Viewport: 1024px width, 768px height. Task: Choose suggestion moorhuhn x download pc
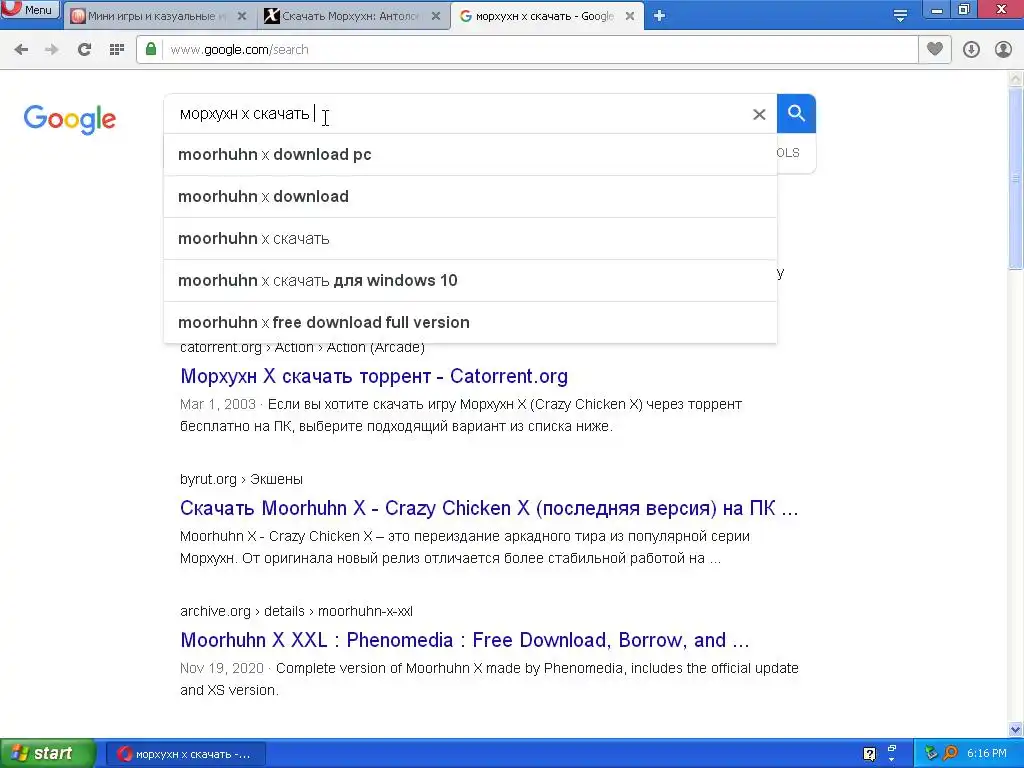point(470,155)
